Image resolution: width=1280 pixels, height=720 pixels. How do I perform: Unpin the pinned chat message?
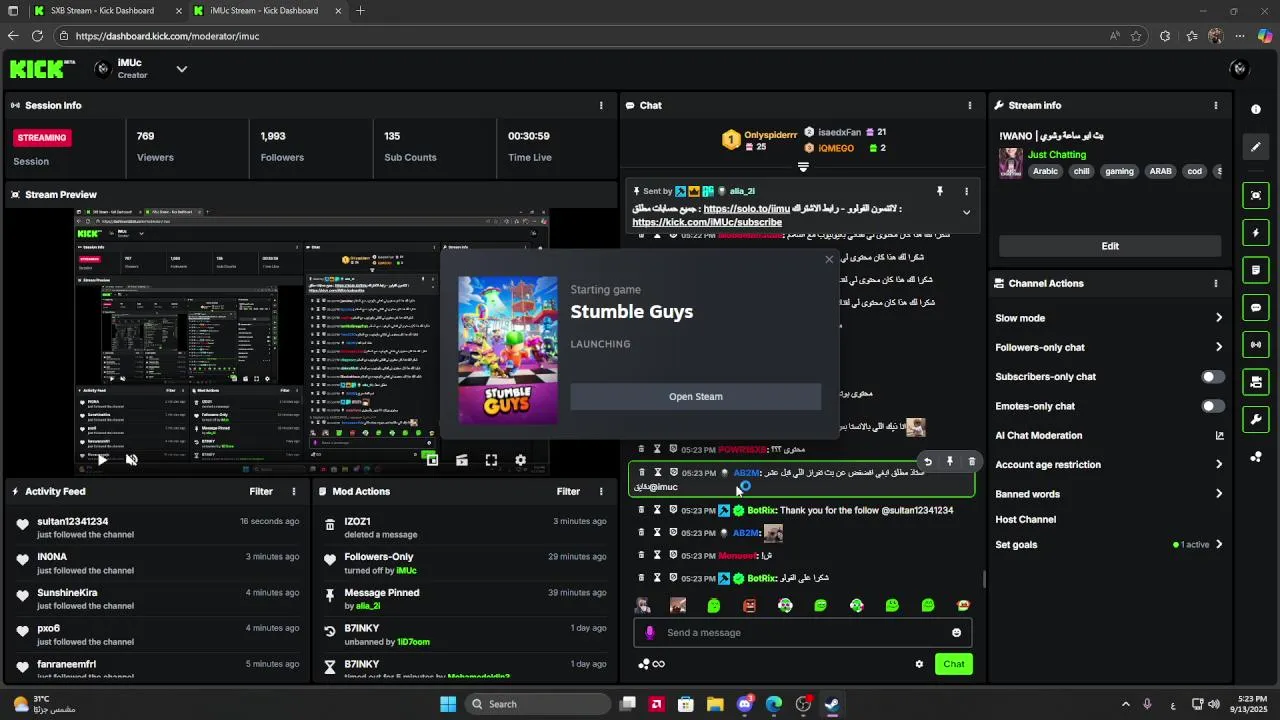pos(939,191)
